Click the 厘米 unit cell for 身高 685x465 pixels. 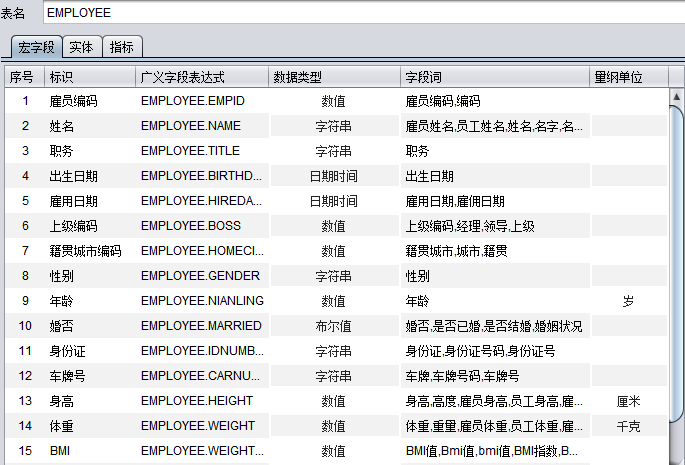[x=628, y=401]
